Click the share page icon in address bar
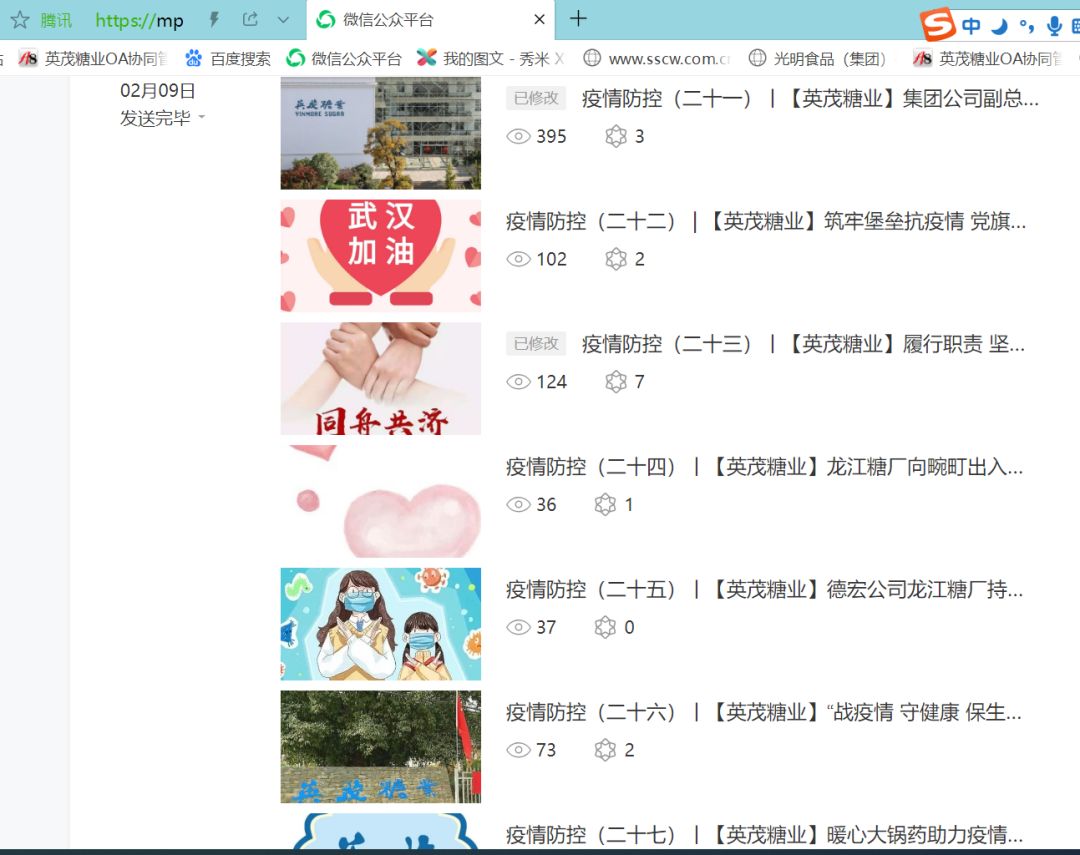Image resolution: width=1080 pixels, height=855 pixels. pos(250,20)
